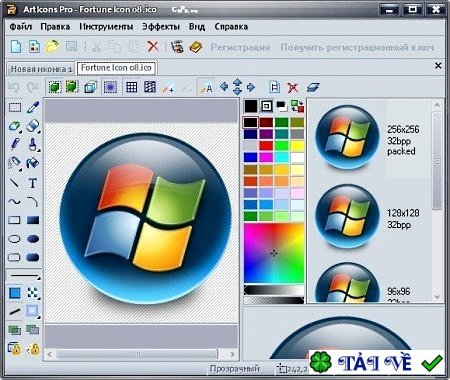This screenshot has height=380, width=450.
Task: Toggle the dithered pattern fill mode
Action: coord(33,293)
